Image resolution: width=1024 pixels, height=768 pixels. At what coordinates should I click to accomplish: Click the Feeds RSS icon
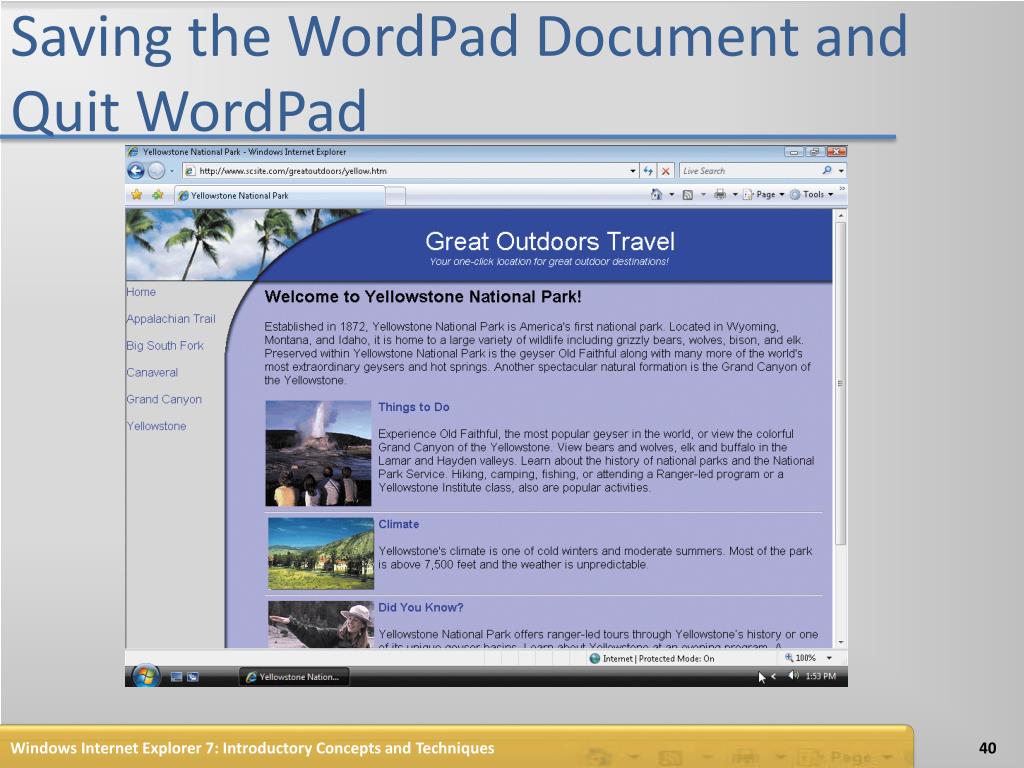click(x=688, y=195)
